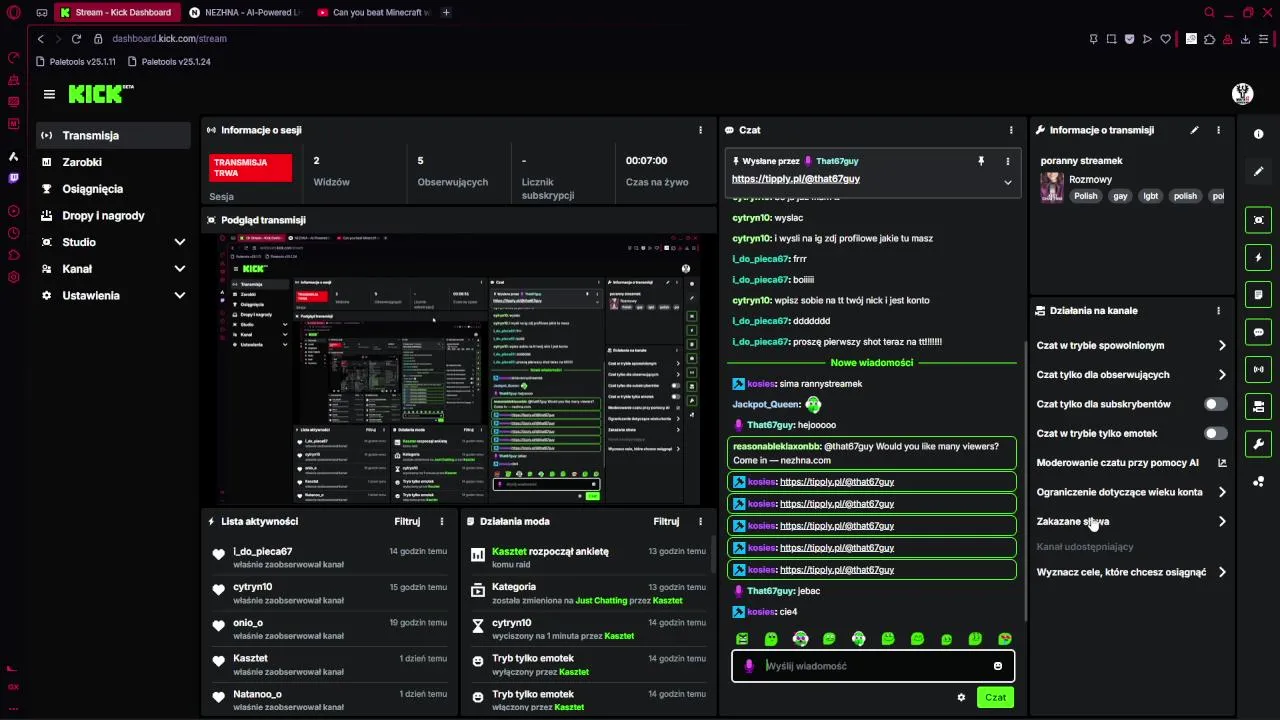
Task: Select the lgbt tag chip
Action: click(x=1151, y=196)
